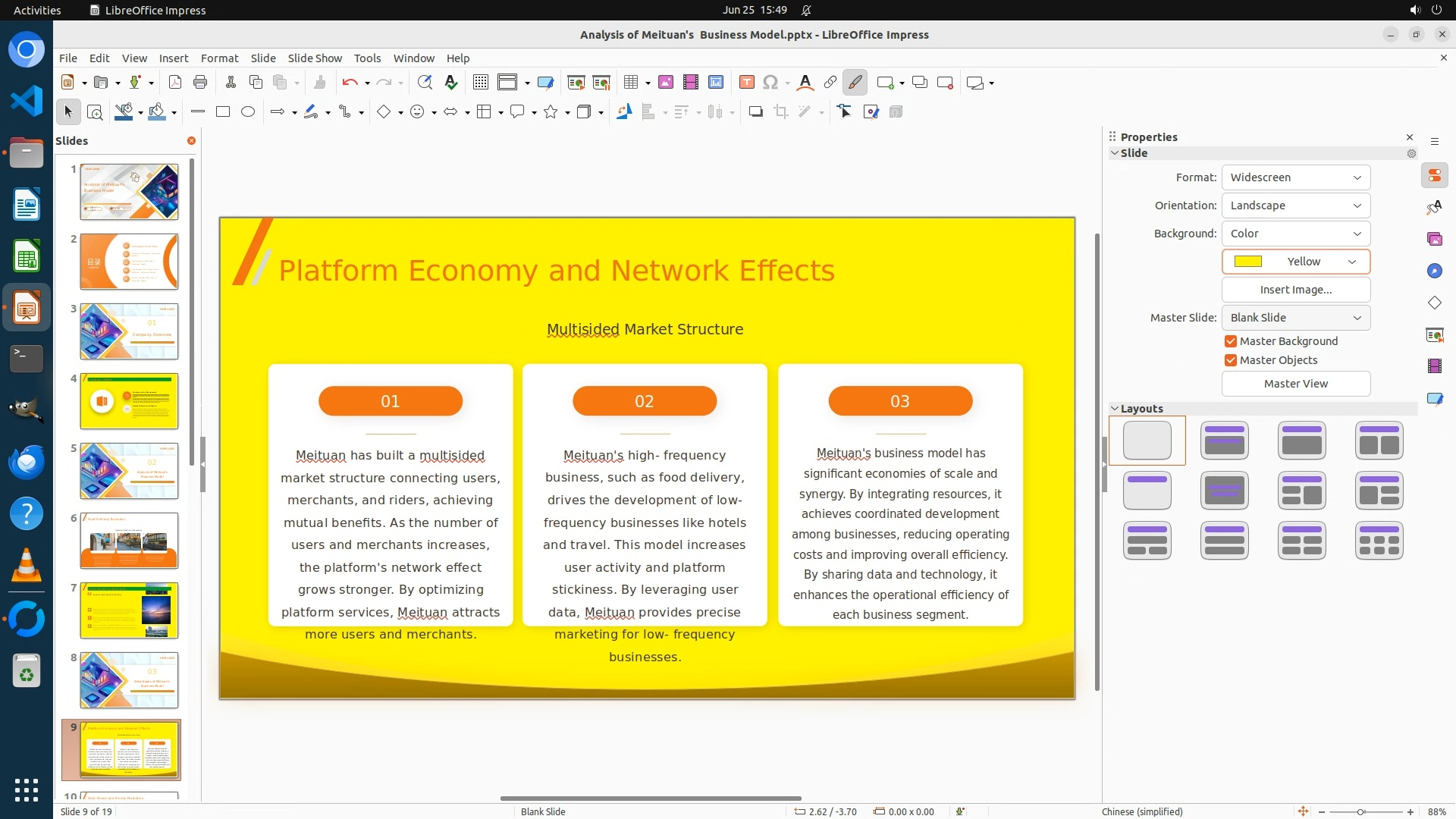Click the Insert Table icon
This screenshot has height=819, width=1456.
click(x=630, y=82)
